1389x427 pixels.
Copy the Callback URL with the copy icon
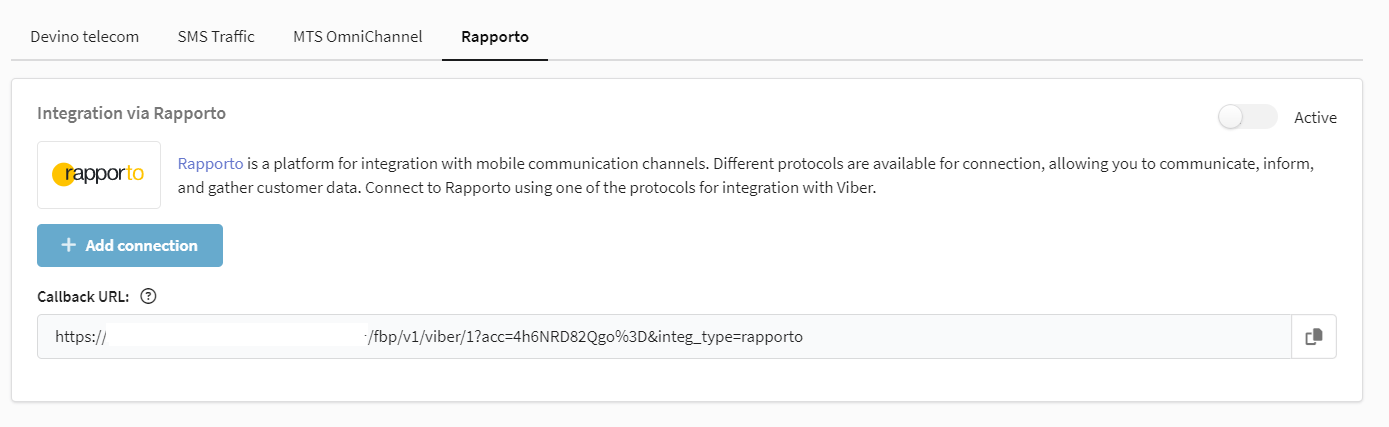1314,337
